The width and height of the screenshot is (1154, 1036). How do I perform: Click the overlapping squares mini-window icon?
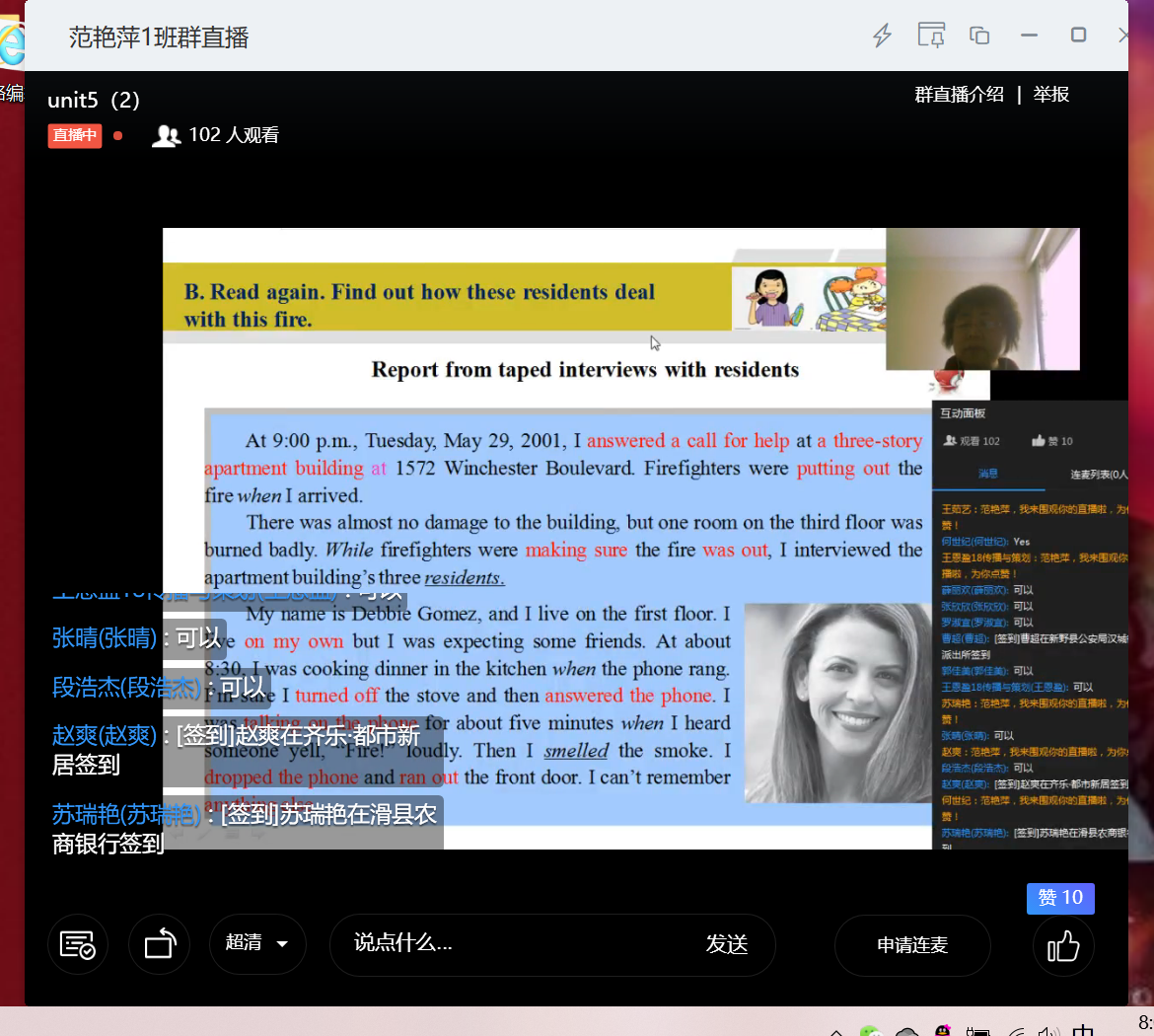[x=979, y=36]
